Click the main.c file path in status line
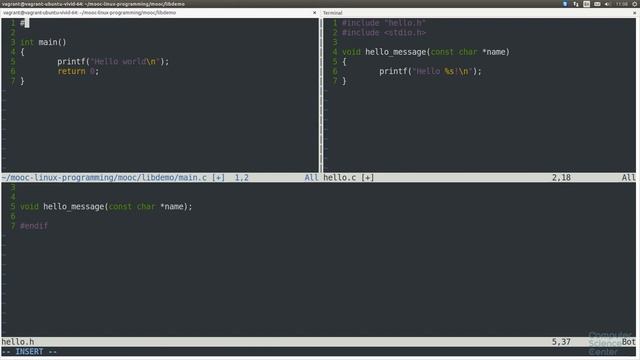The height and width of the screenshot is (360, 640). (104, 178)
